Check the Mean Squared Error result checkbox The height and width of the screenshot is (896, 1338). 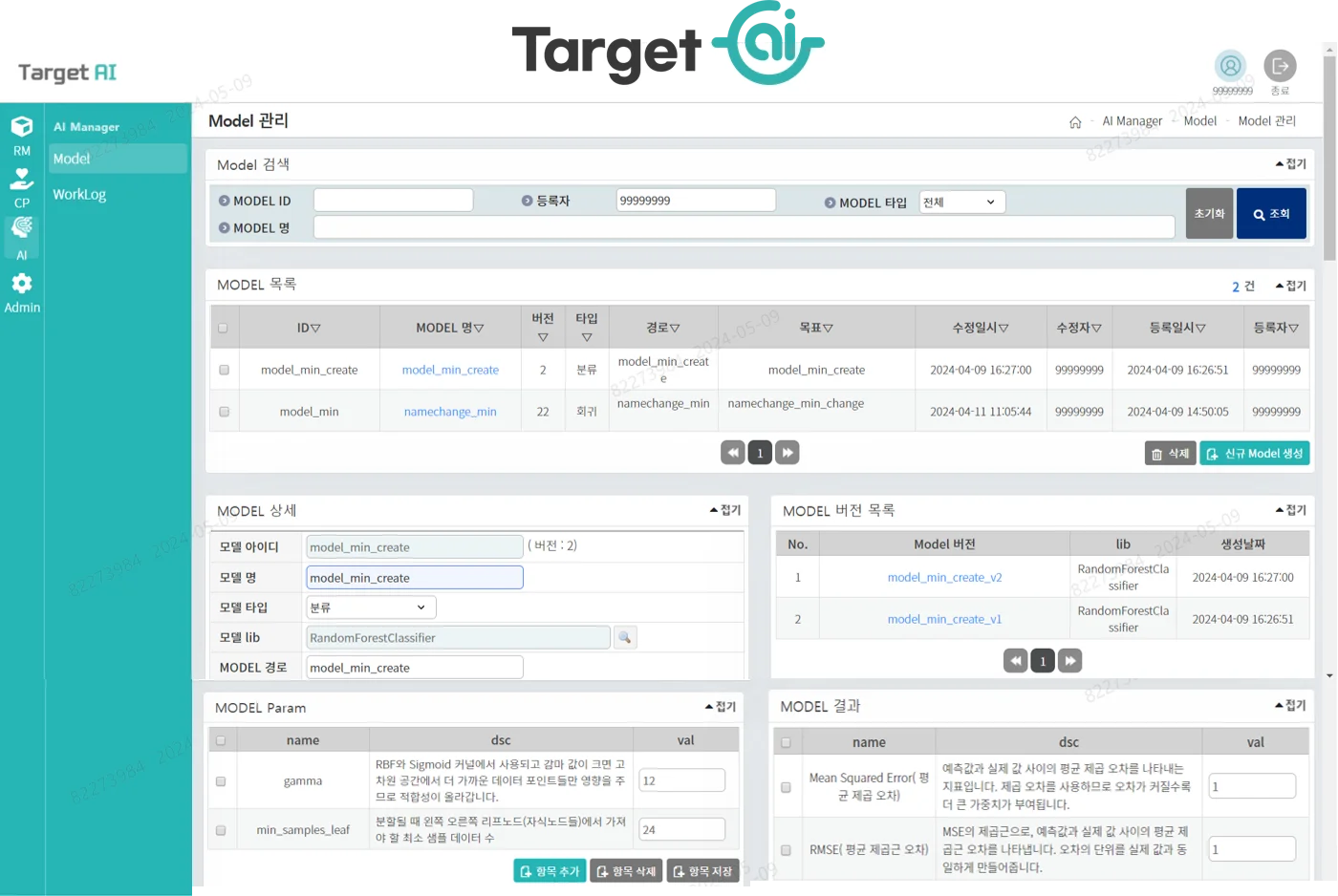coord(787,785)
